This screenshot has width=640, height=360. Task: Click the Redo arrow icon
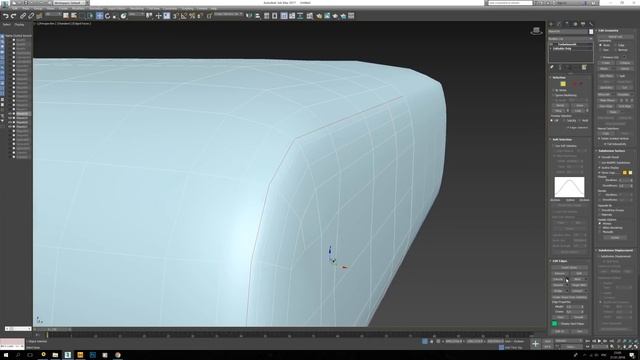14,16
